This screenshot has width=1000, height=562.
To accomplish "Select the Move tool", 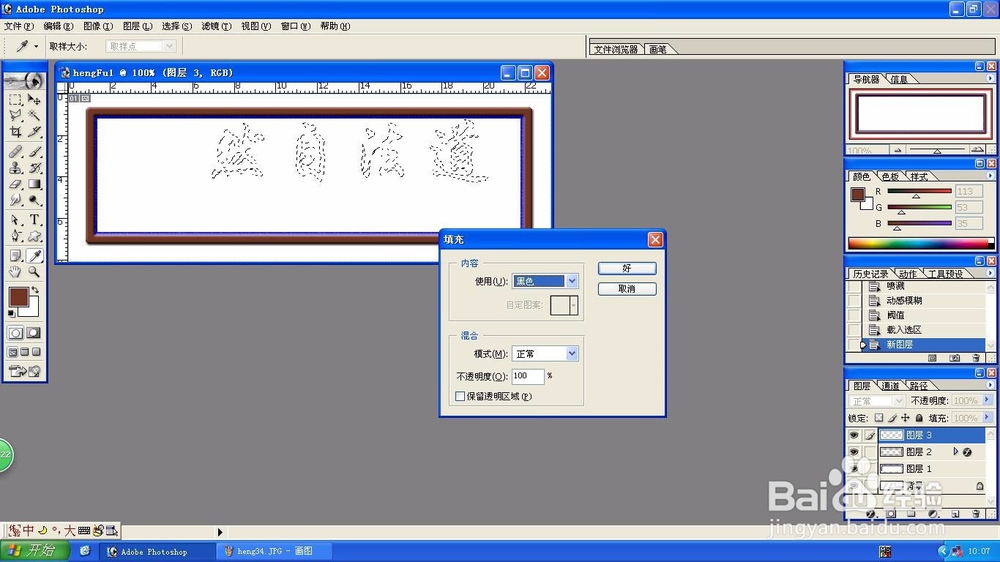I will tap(34, 100).
